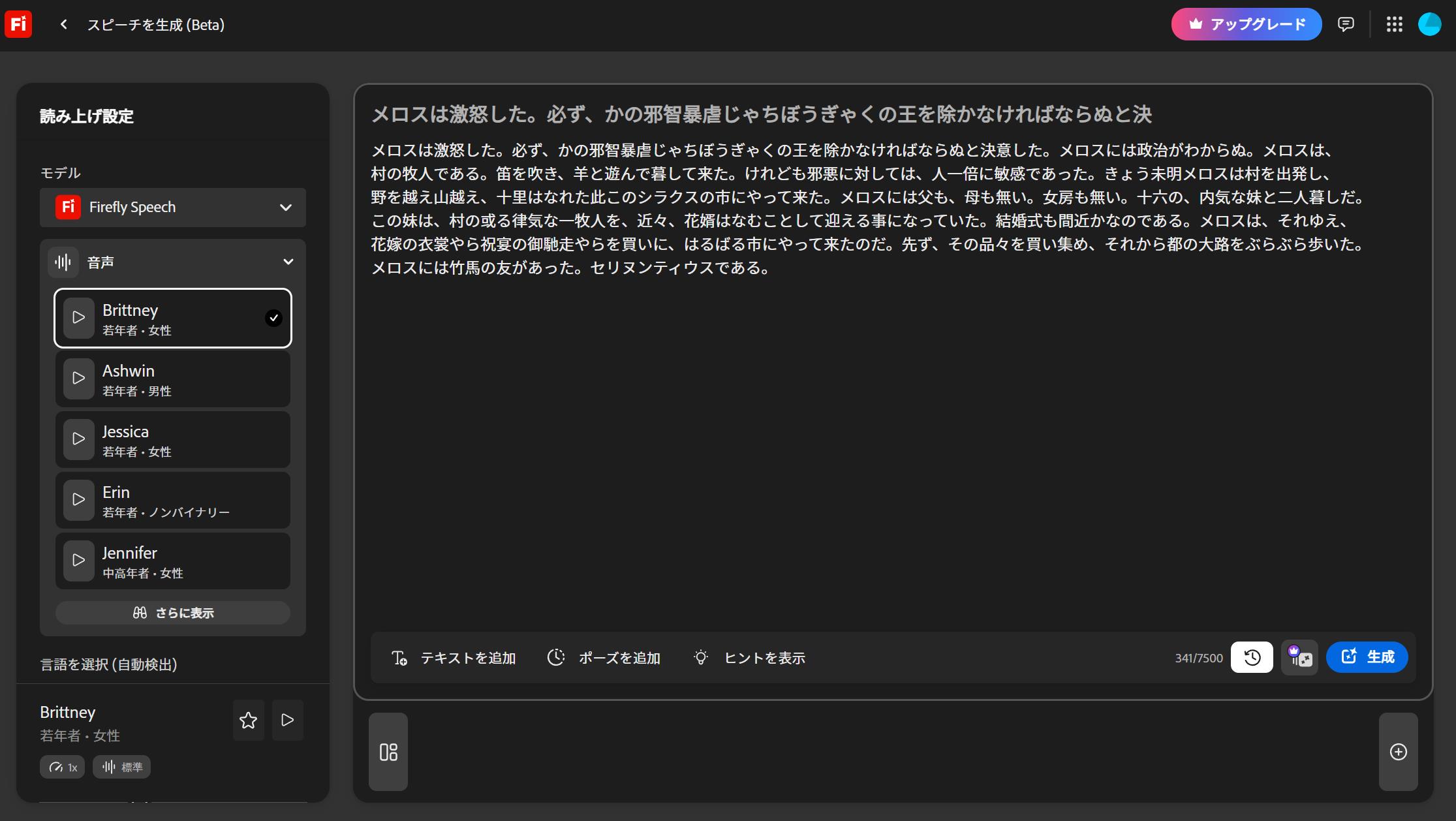
Task: Open the Adobe apps grid launcher
Action: (x=1395, y=24)
